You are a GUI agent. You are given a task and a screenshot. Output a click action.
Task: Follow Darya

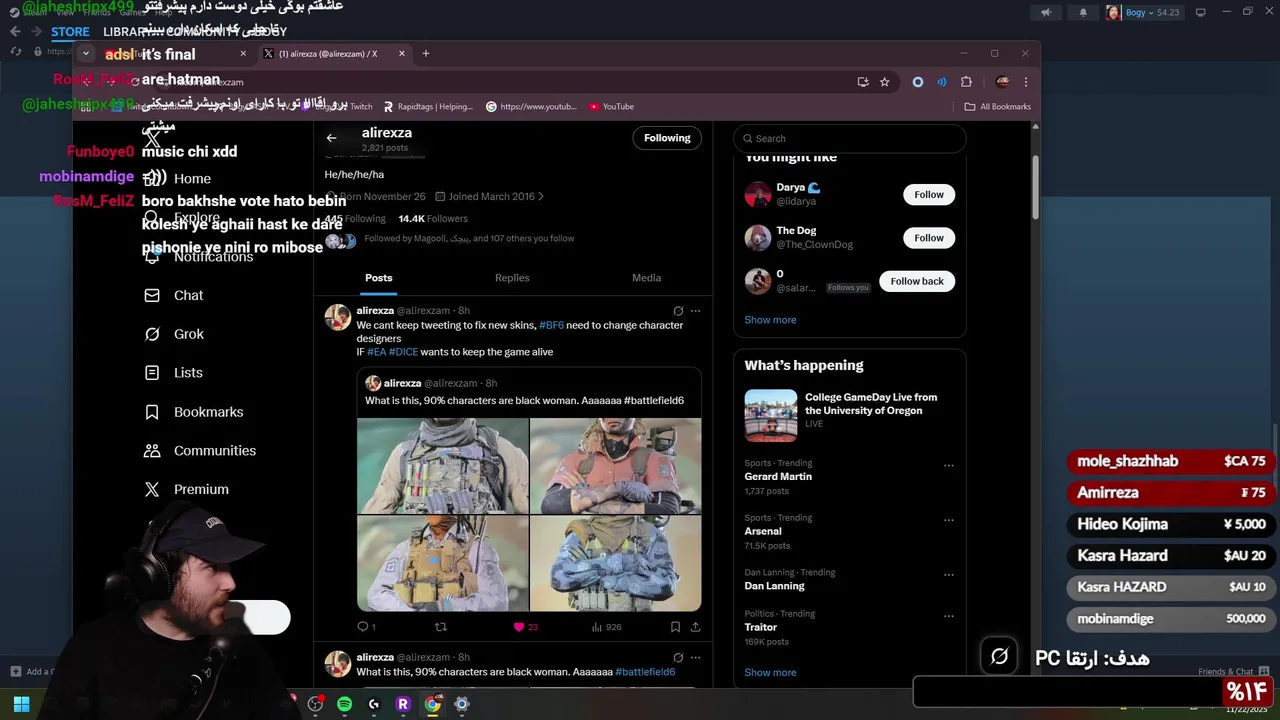click(929, 195)
